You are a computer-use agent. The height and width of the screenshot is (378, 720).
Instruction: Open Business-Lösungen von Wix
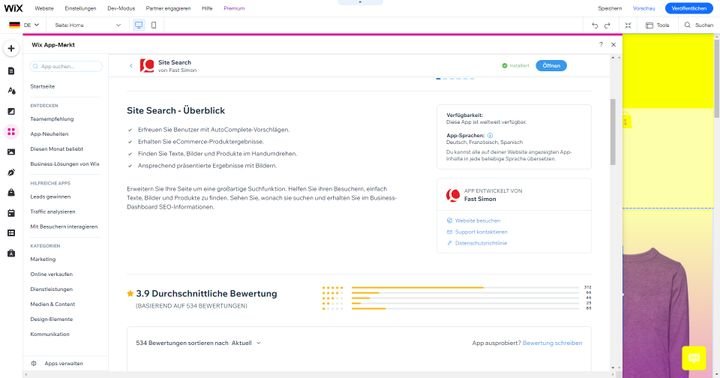click(65, 164)
